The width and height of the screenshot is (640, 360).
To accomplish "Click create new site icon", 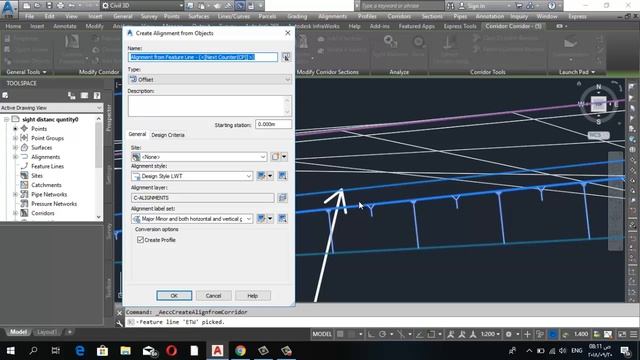I will point(275,157).
